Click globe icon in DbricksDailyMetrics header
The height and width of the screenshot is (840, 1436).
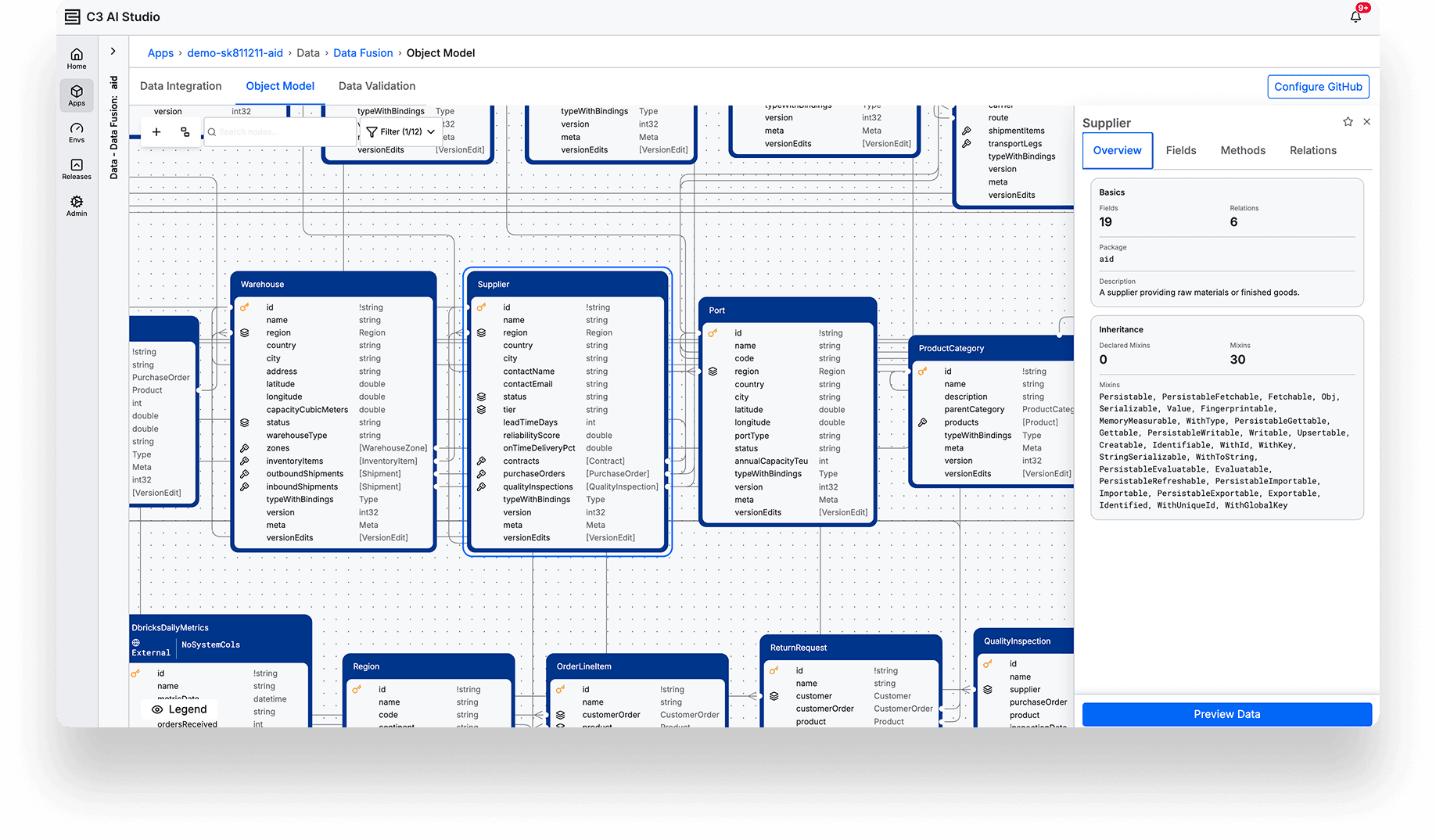(136, 643)
